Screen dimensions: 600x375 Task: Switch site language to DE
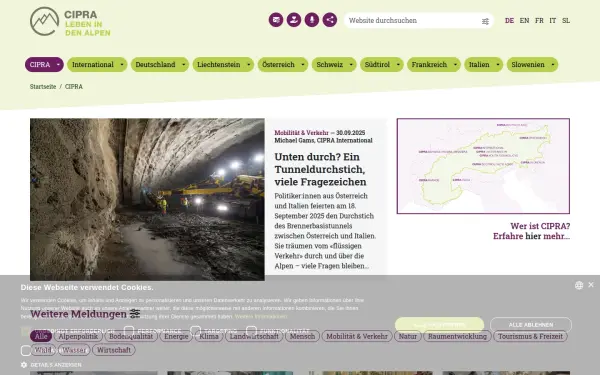pos(509,21)
